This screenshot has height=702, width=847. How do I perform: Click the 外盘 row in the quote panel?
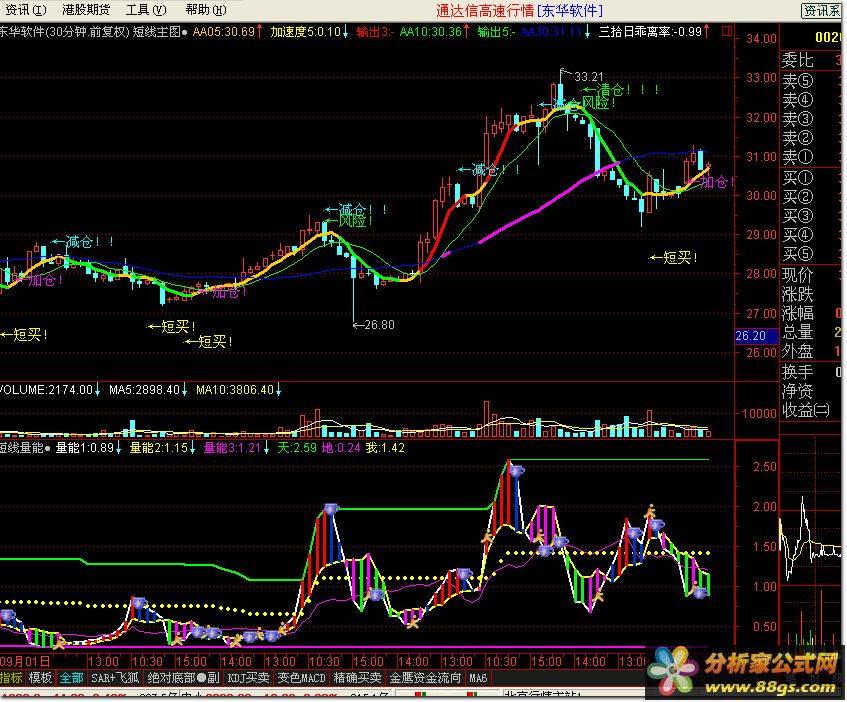pos(812,352)
